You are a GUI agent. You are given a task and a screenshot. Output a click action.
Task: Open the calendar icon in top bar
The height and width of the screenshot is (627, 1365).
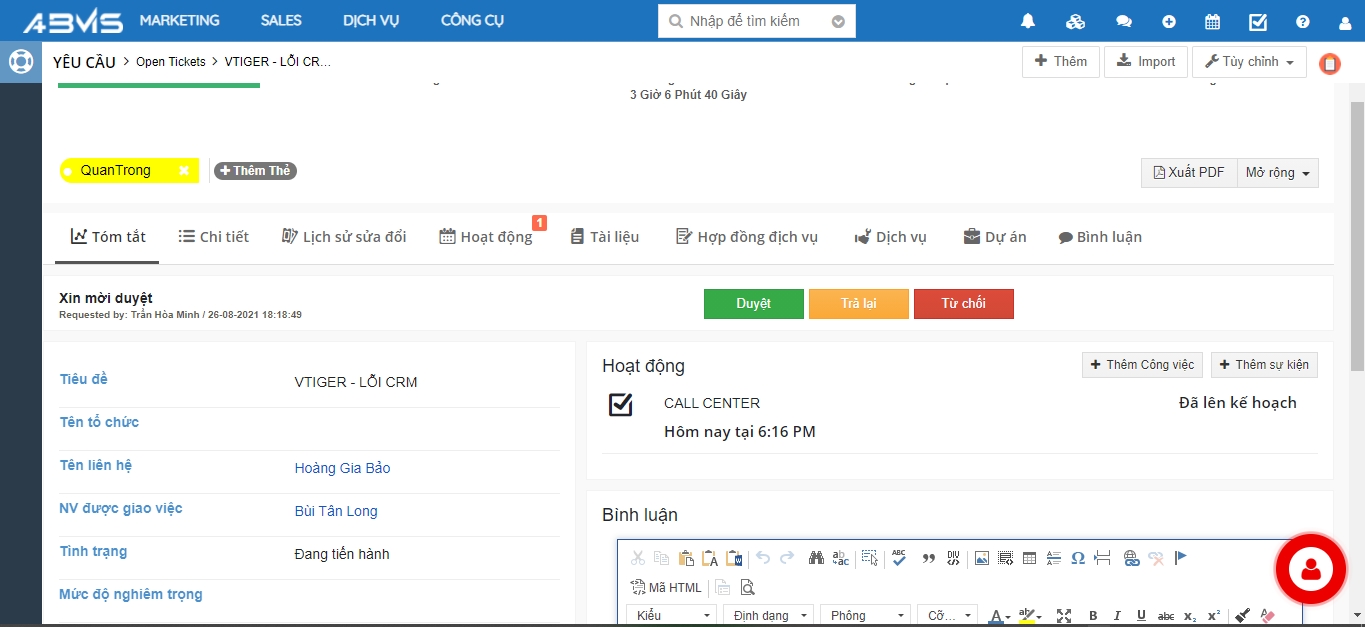[x=1212, y=21]
